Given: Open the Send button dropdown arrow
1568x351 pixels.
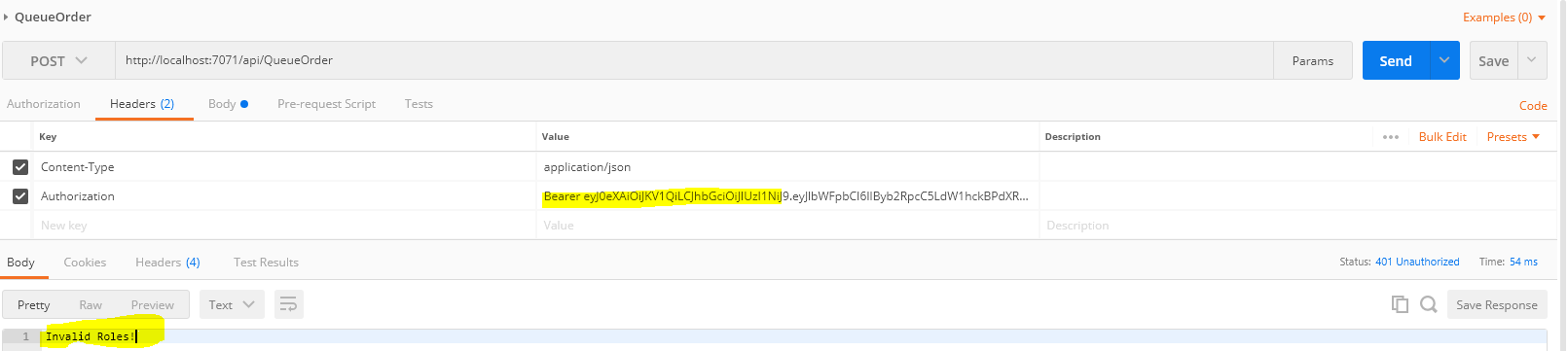Looking at the screenshot, I should pos(1444,60).
